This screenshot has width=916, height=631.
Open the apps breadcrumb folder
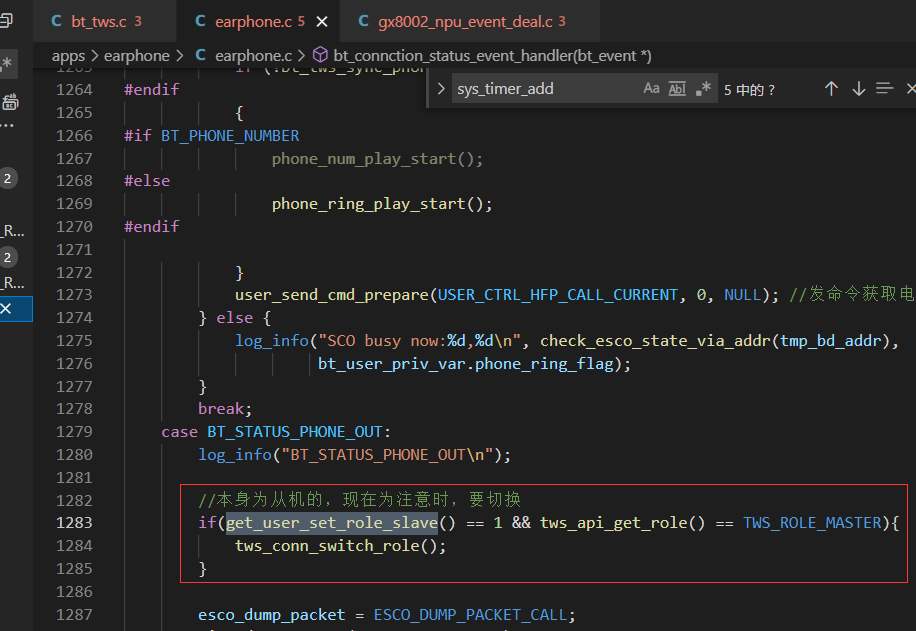click(68, 56)
